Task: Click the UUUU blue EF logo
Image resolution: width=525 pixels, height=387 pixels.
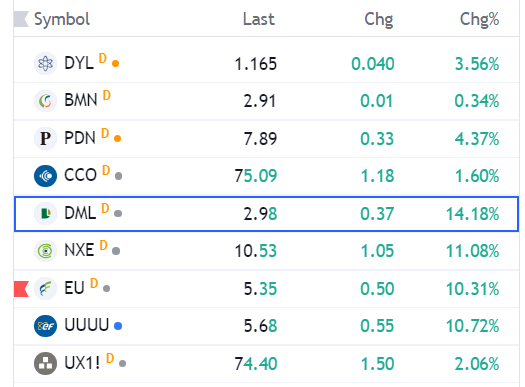Action: (45, 326)
